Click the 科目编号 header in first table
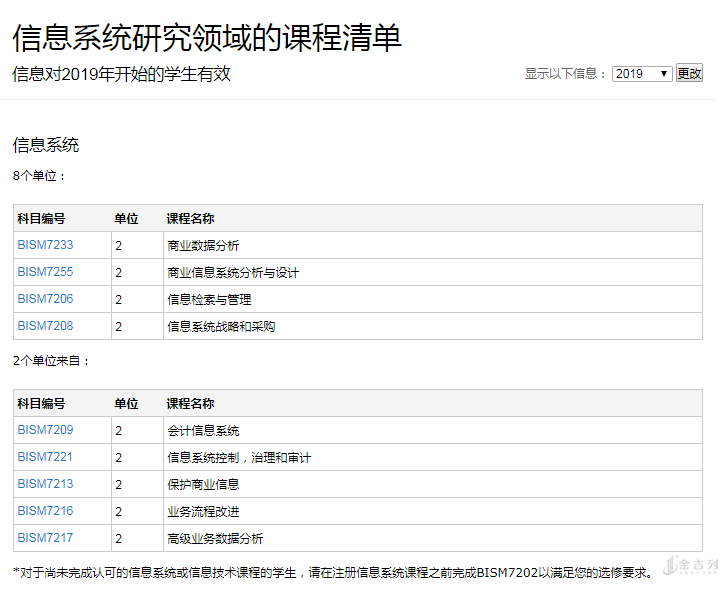Image resolution: width=728 pixels, height=592 pixels. point(41,219)
